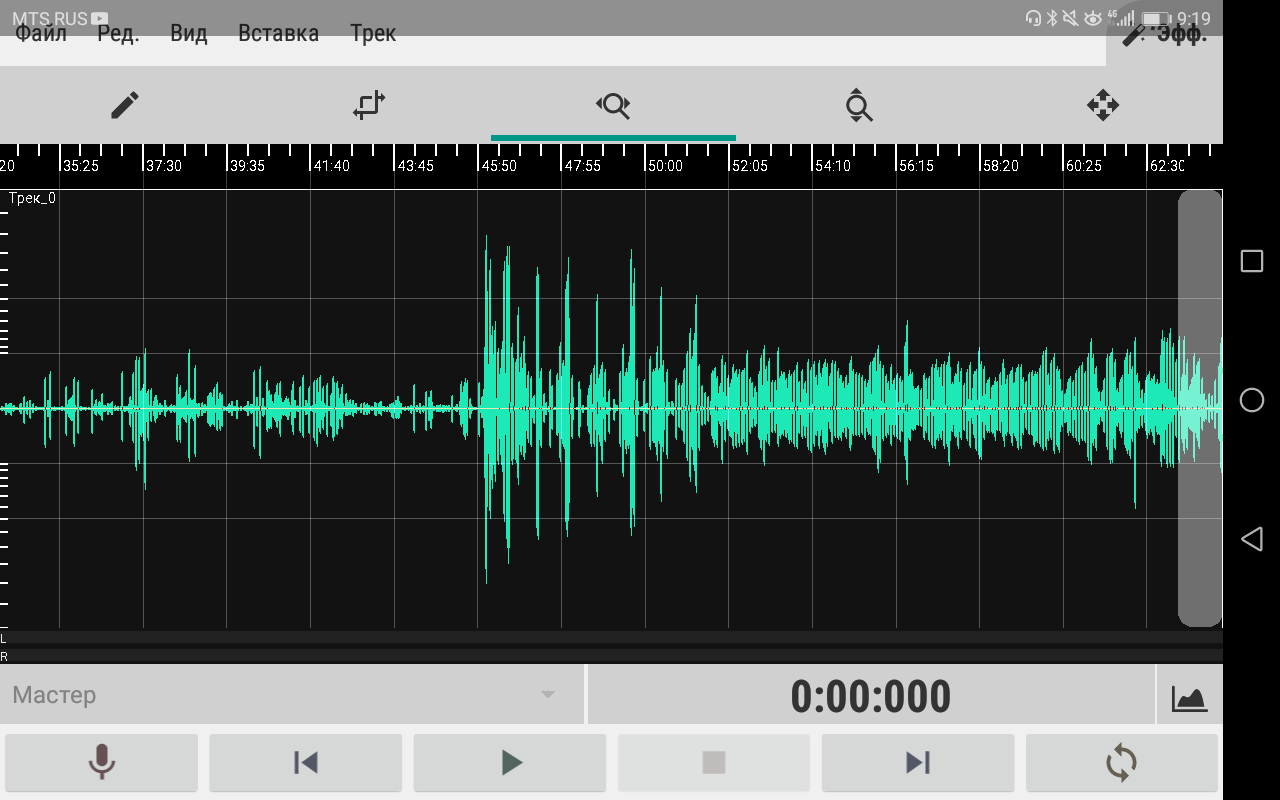Click the 37:30 mark on the timeline
1280x800 pixels.
163,166
